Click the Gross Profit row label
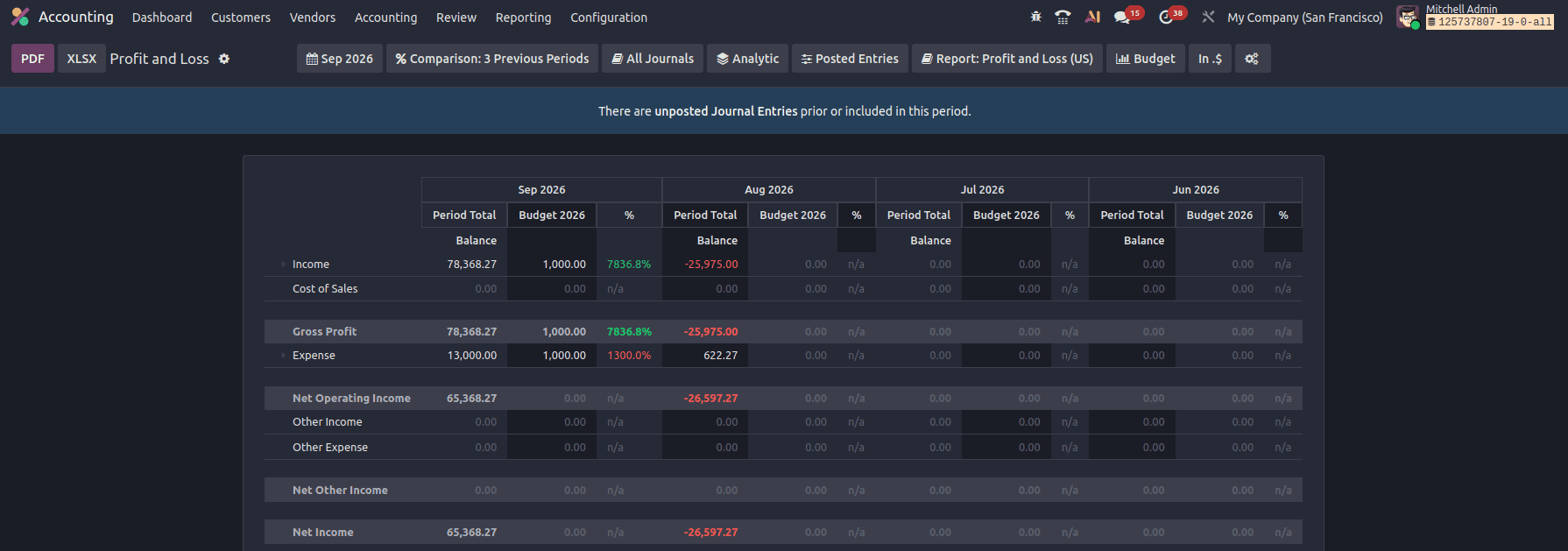This screenshot has width=1568, height=551. (x=324, y=332)
